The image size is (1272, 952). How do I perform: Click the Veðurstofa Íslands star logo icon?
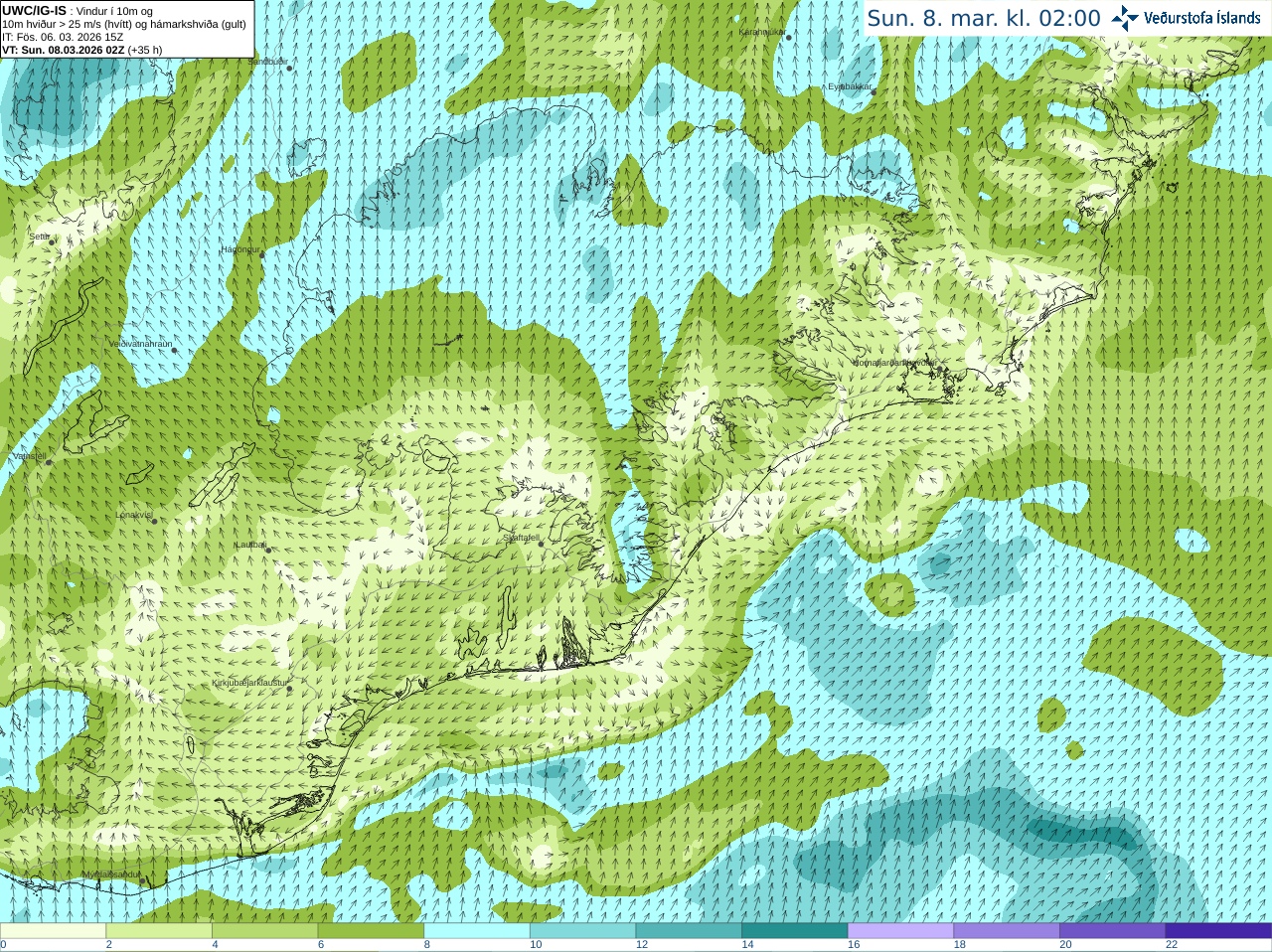click(1125, 18)
